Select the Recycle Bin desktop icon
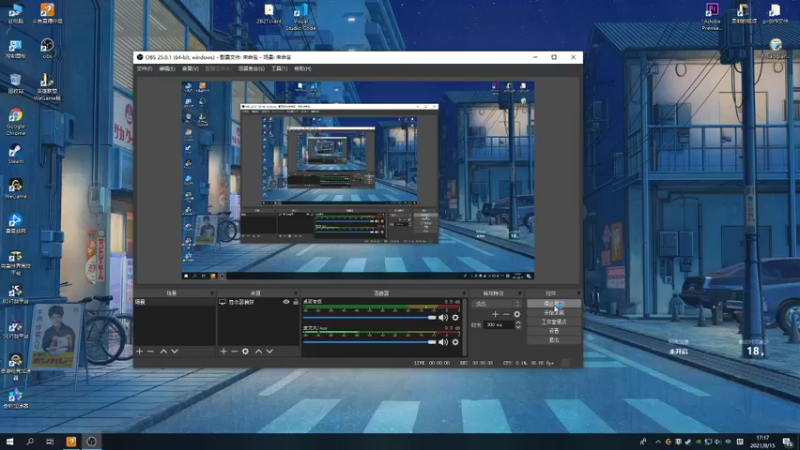Viewport: 800px width, 450px height. (x=15, y=84)
